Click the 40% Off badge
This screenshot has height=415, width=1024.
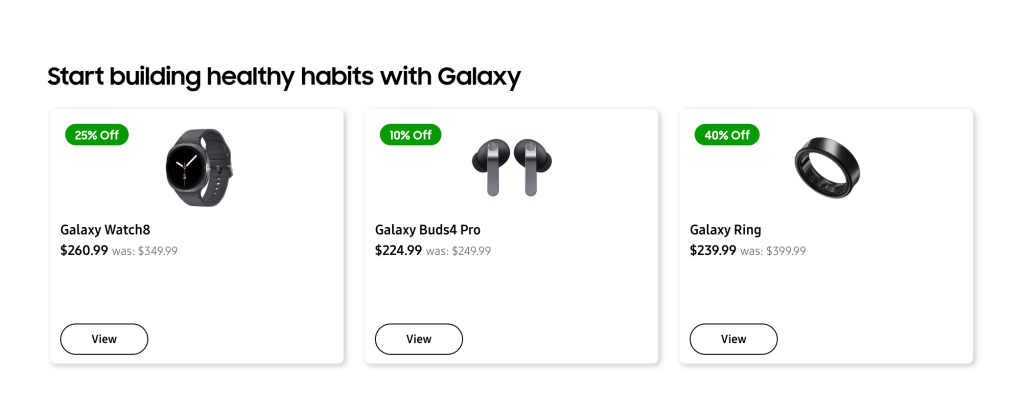[727, 135]
